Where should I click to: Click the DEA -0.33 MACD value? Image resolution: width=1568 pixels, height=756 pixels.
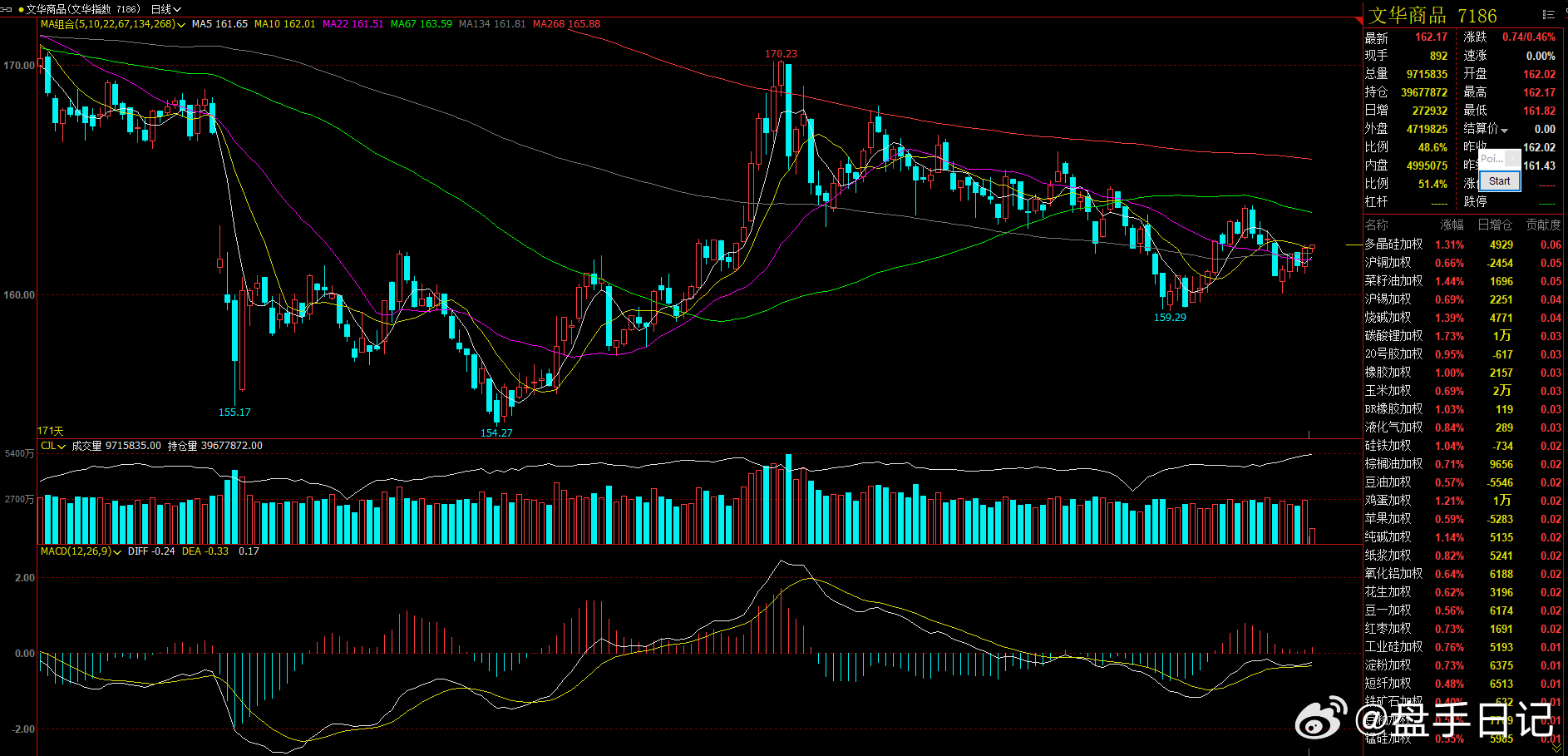pos(205,551)
